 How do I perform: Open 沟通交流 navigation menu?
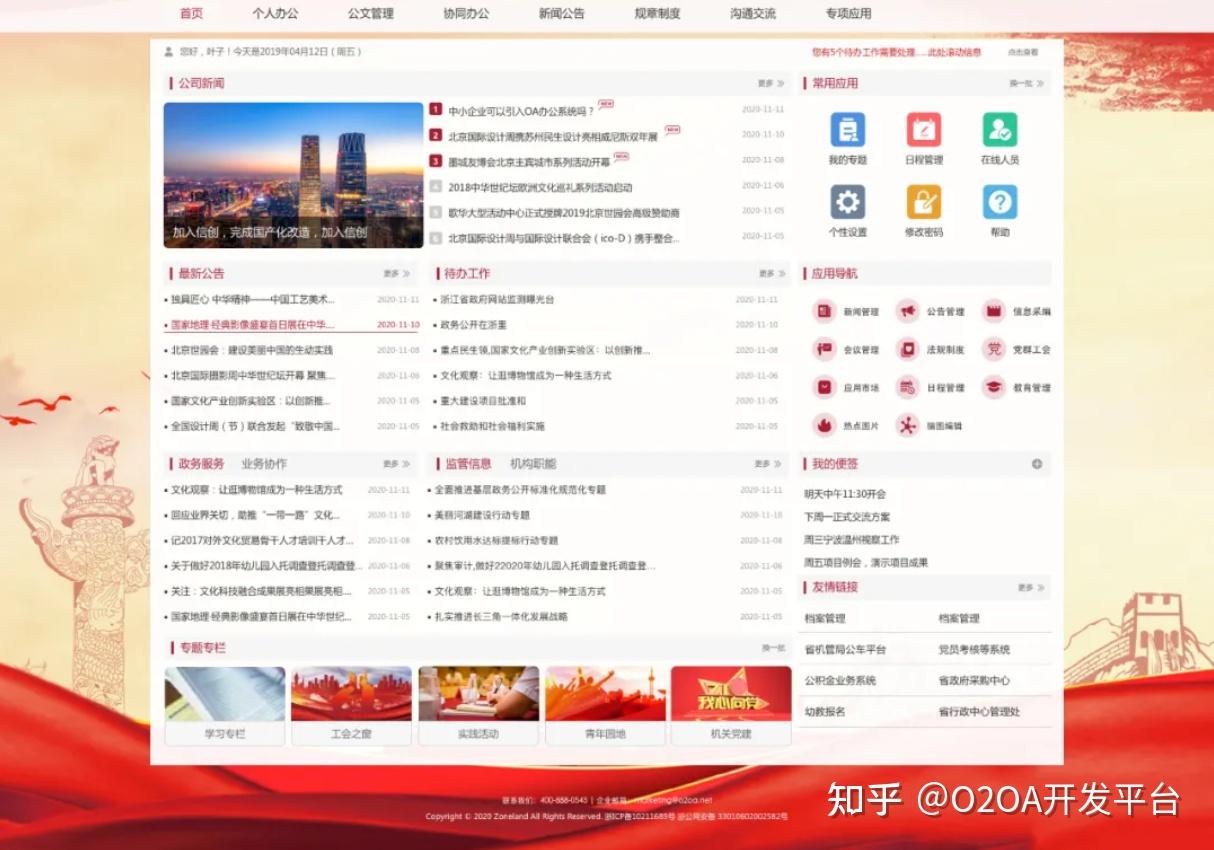tap(753, 14)
